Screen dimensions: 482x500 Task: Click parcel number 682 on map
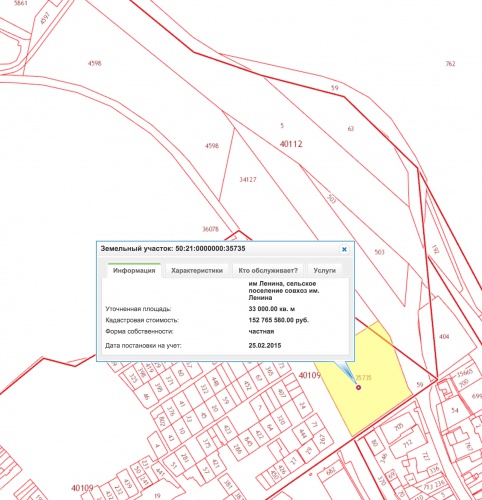click(331, 471)
